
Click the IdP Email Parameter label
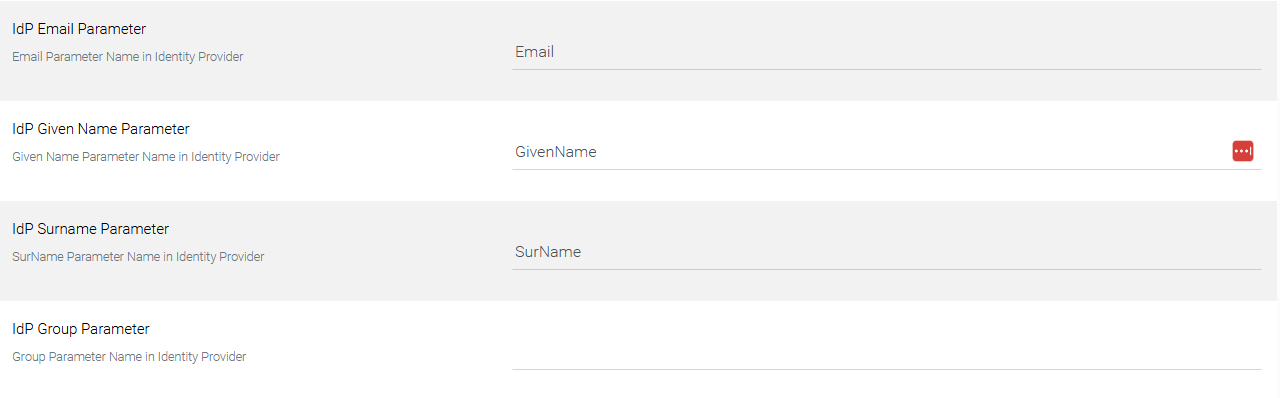(79, 29)
